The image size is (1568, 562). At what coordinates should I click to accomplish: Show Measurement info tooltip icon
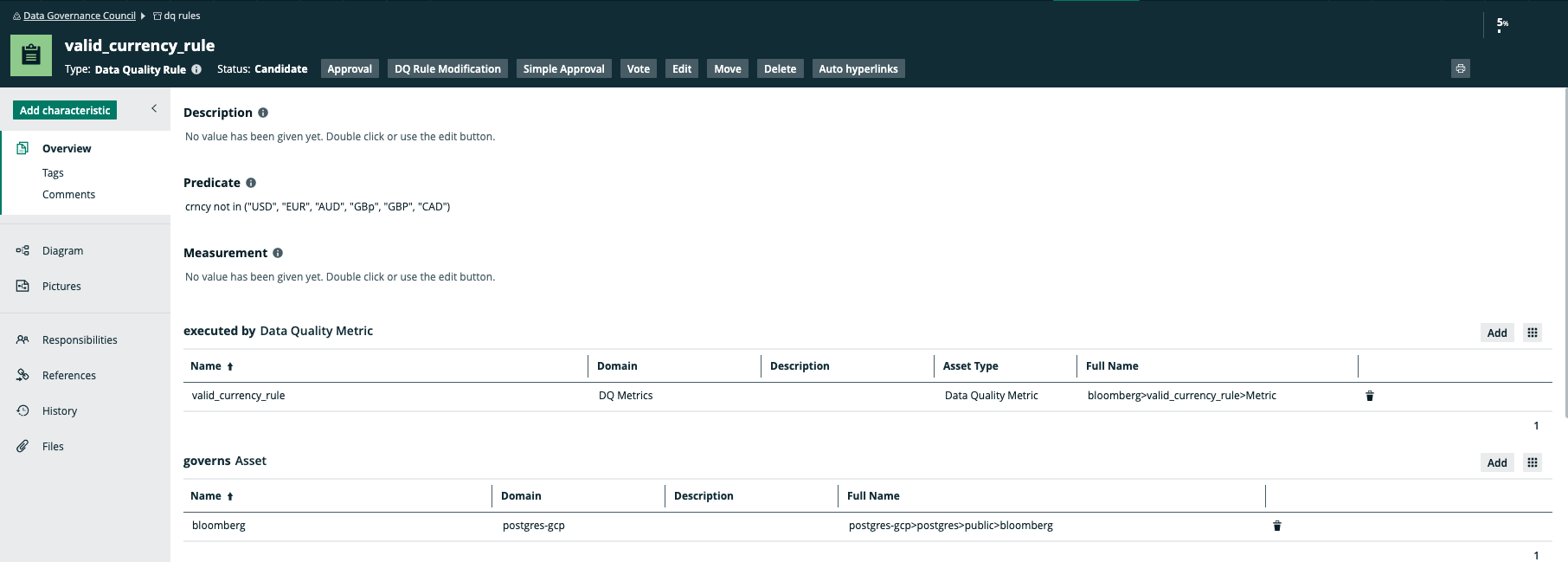coord(278,253)
